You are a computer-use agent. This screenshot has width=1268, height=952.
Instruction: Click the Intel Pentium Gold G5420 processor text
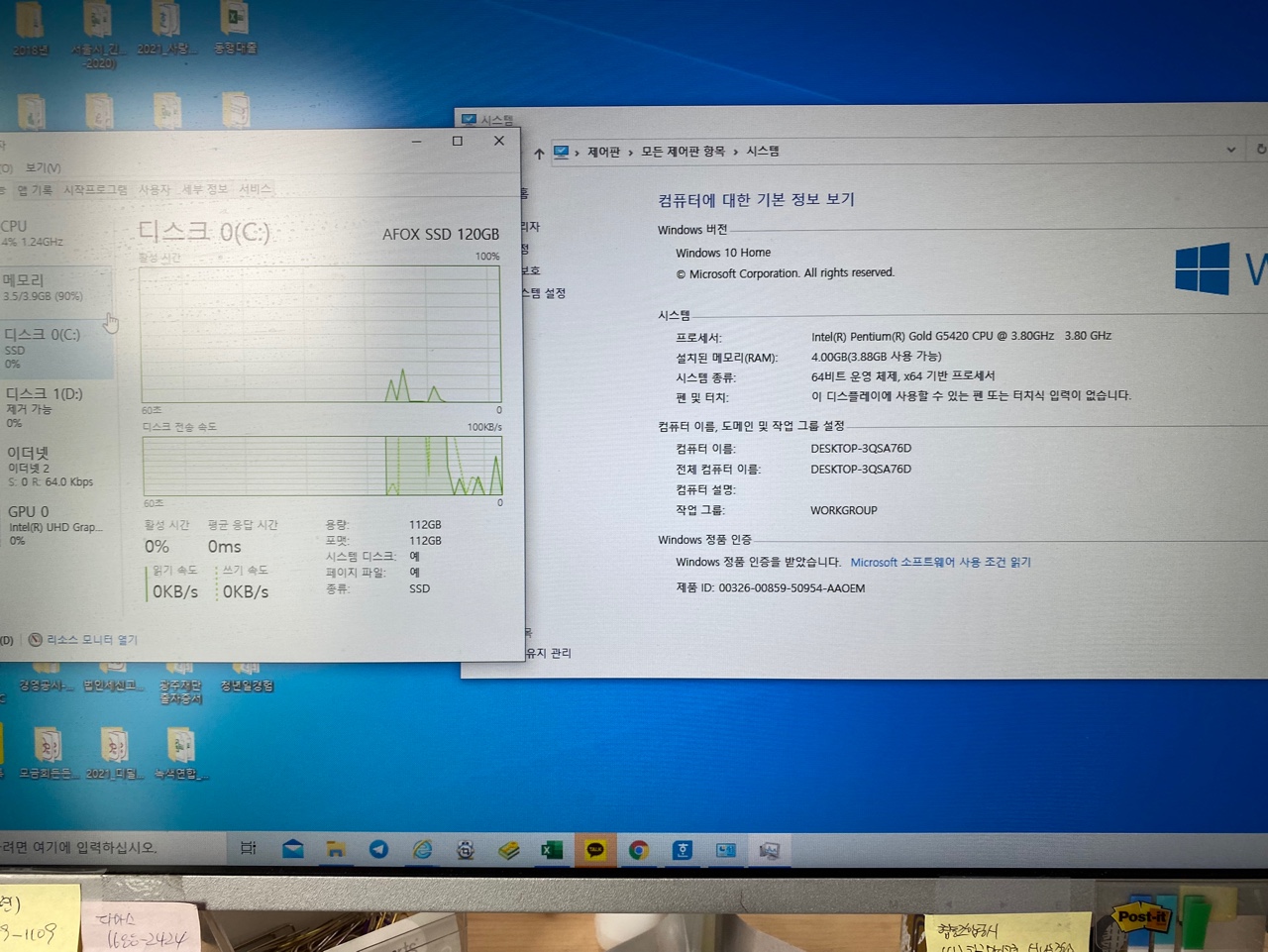coord(961,336)
